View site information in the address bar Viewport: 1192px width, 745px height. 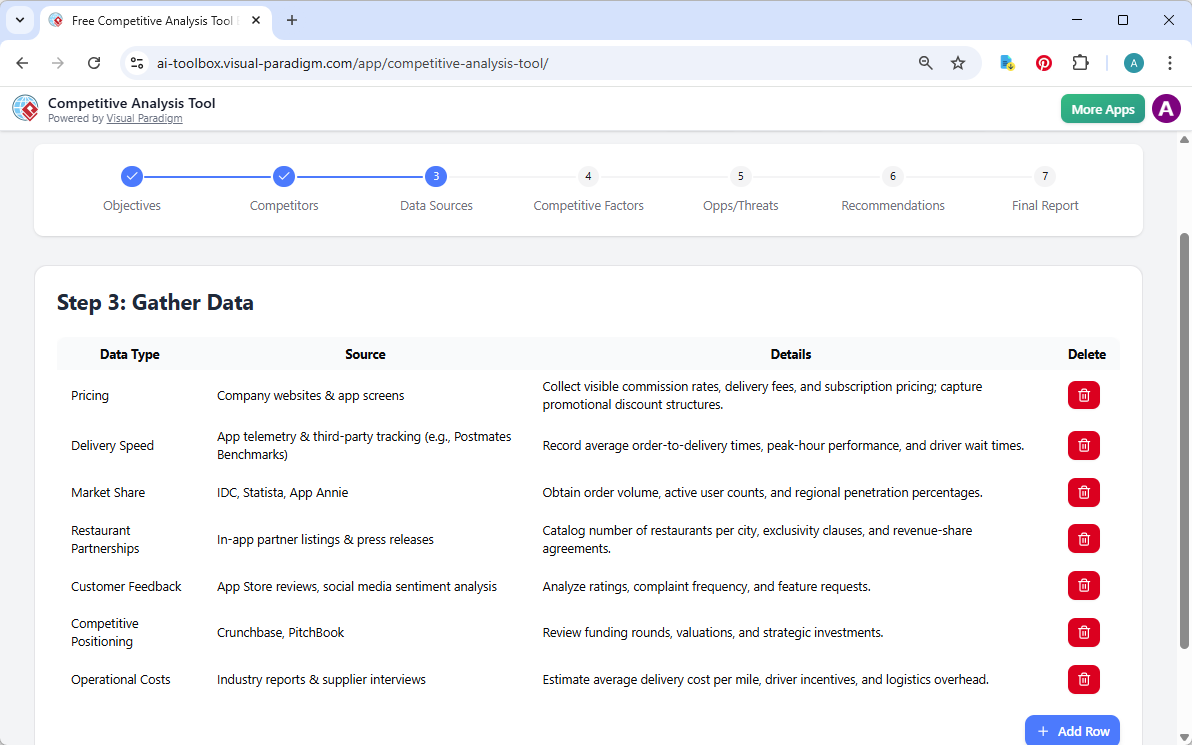click(x=136, y=62)
